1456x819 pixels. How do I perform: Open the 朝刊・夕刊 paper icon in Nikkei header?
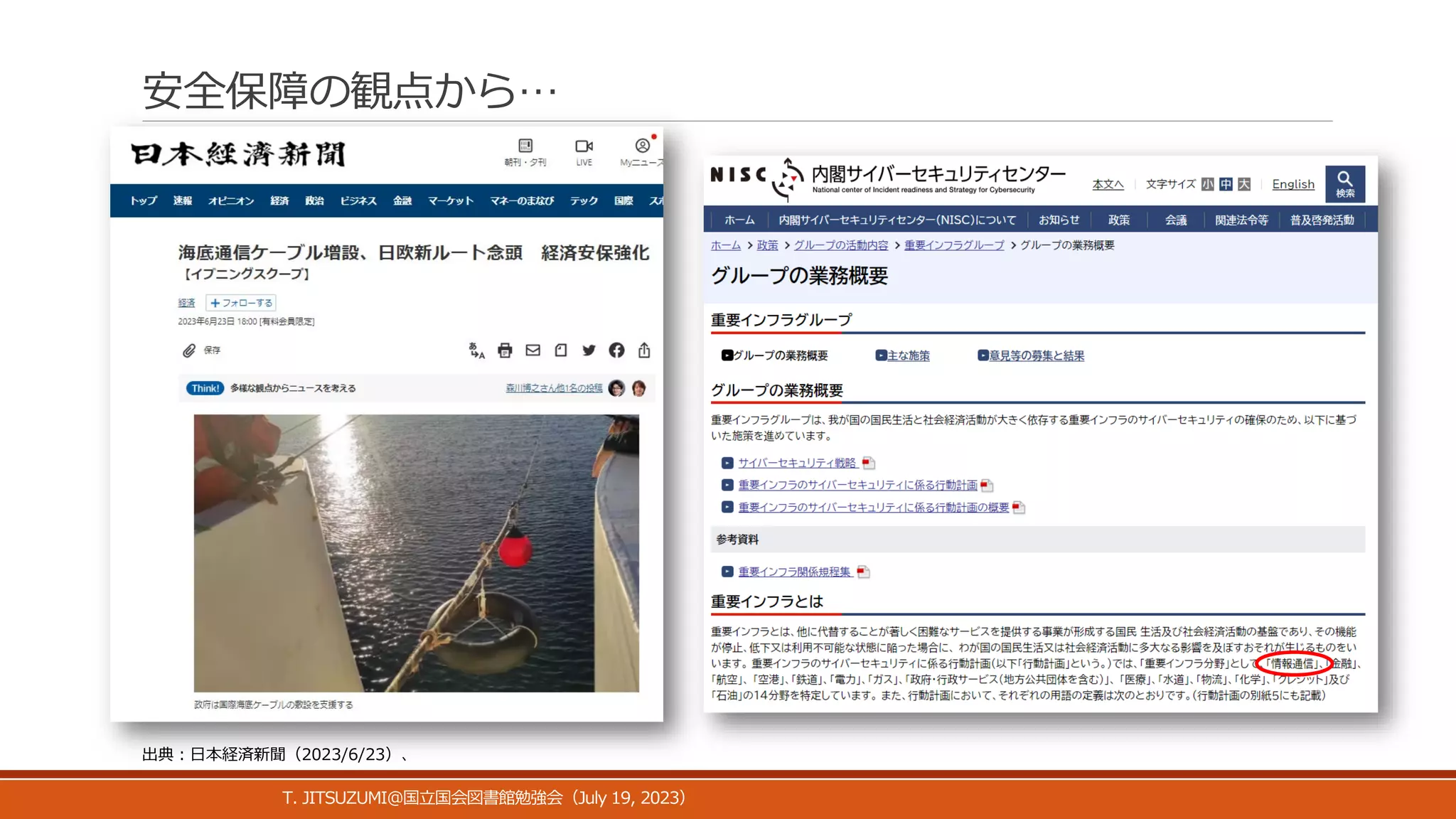pyautogui.click(x=525, y=146)
